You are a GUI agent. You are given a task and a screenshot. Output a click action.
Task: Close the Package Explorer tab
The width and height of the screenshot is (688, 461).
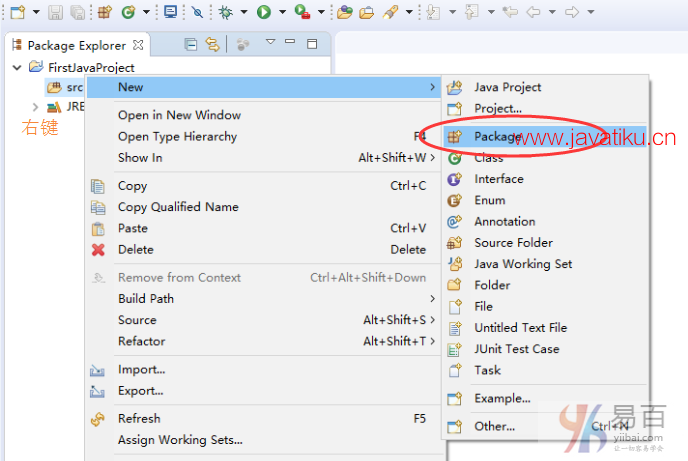(x=139, y=44)
